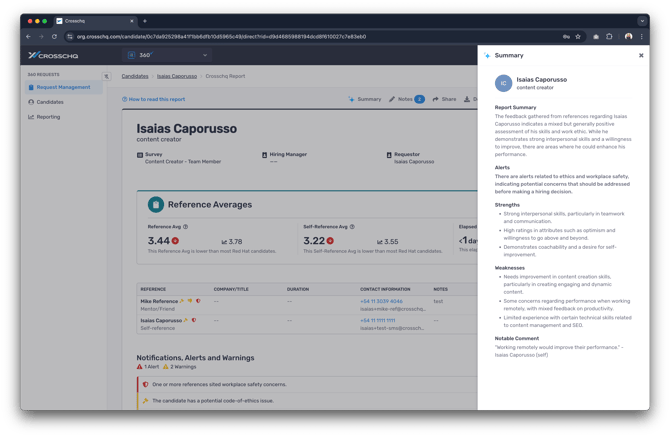Click the Summary sparkle button
Screen dimensions: 670x437
coord(365,99)
